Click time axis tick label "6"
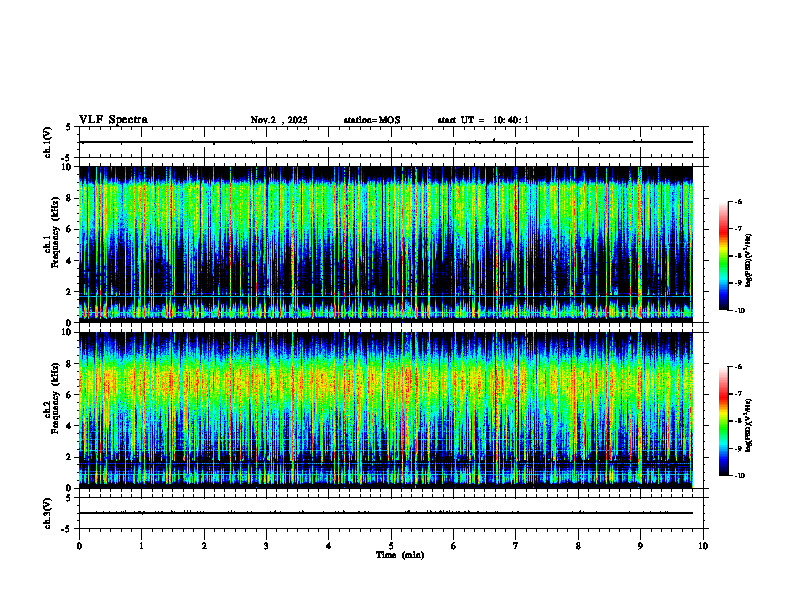Image resolution: width=792 pixels, height=612 pixels. tap(454, 546)
